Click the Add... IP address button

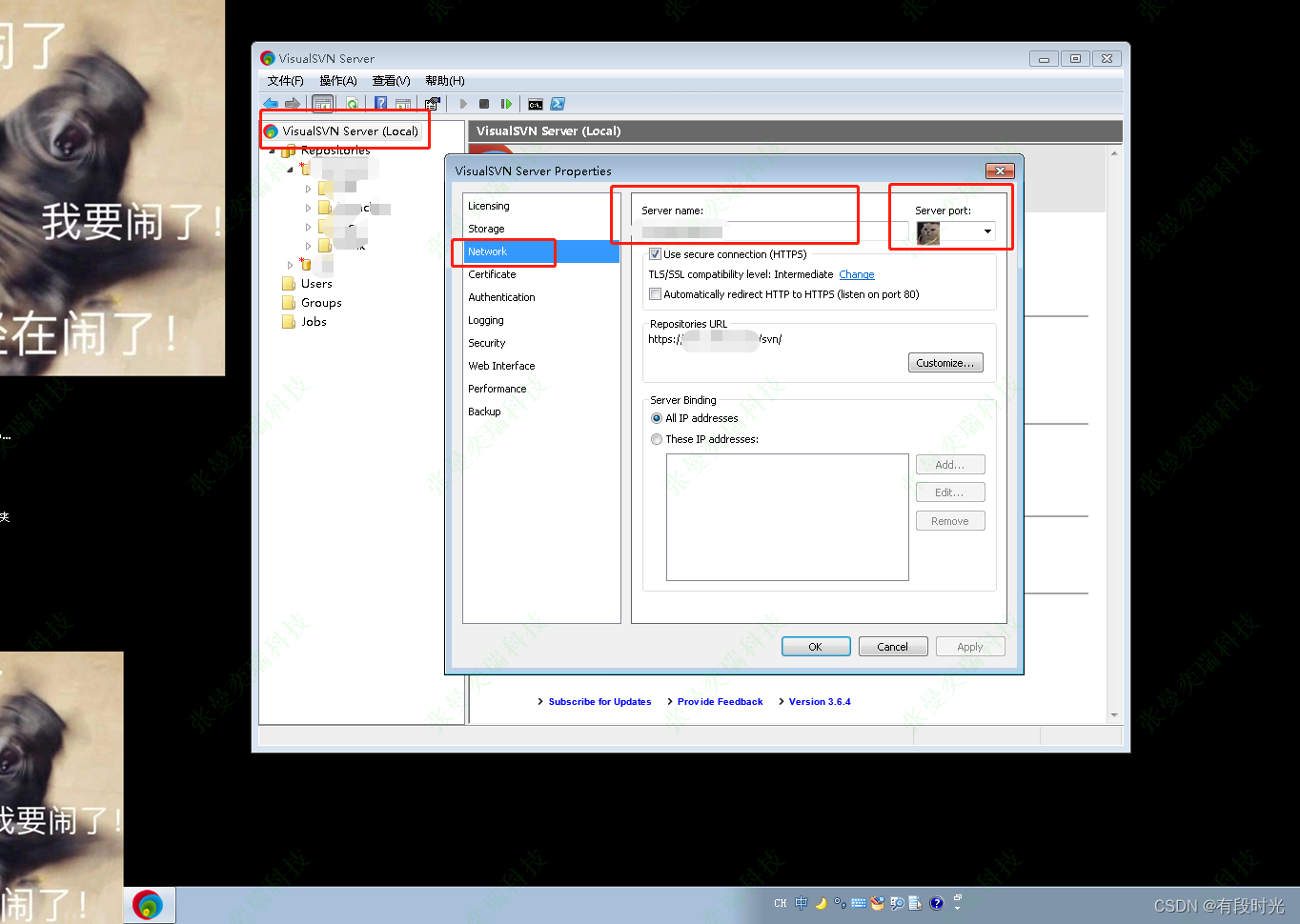(950, 465)
